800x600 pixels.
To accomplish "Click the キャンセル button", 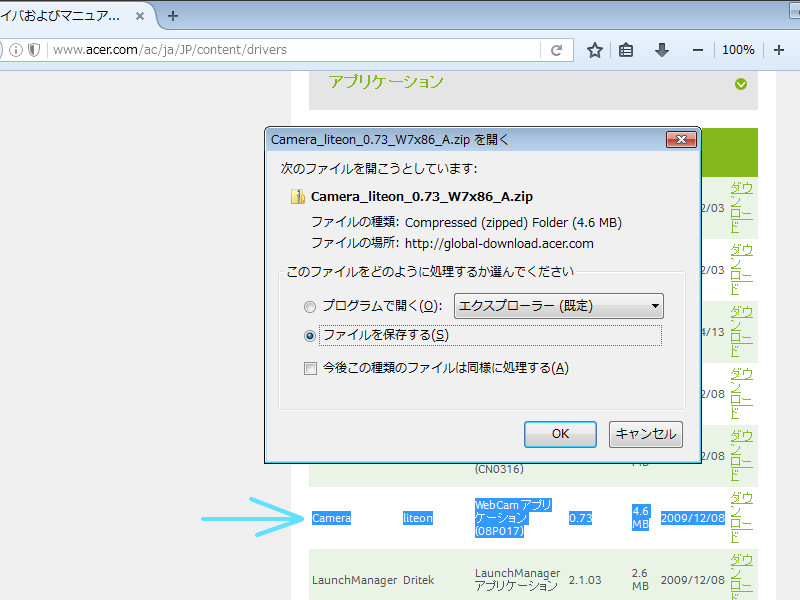I will pos(645,434).
